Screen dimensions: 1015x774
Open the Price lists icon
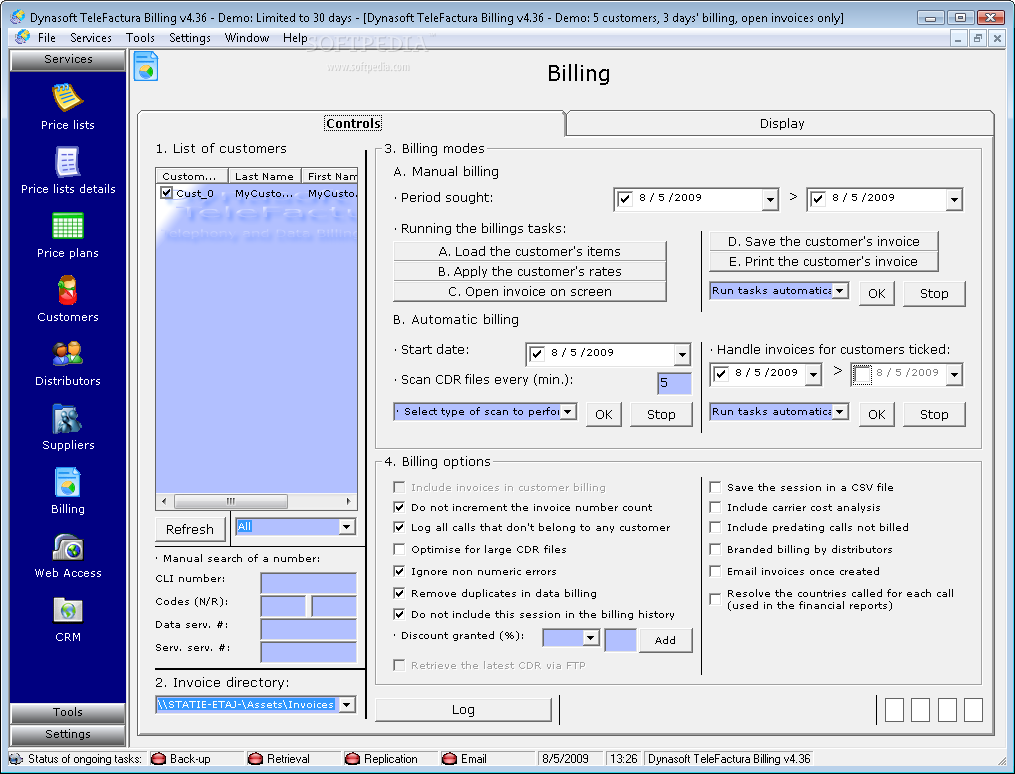67,98
